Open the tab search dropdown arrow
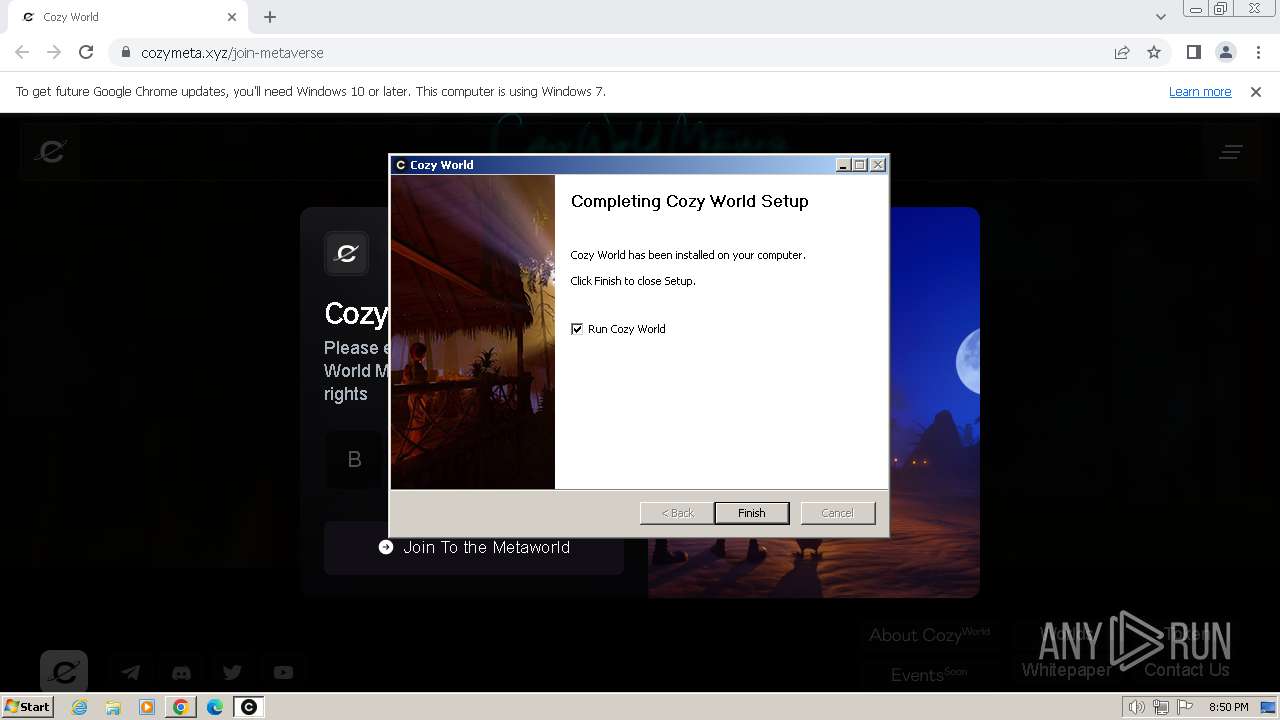The image size is (1280, 720). coord(1160,17)
